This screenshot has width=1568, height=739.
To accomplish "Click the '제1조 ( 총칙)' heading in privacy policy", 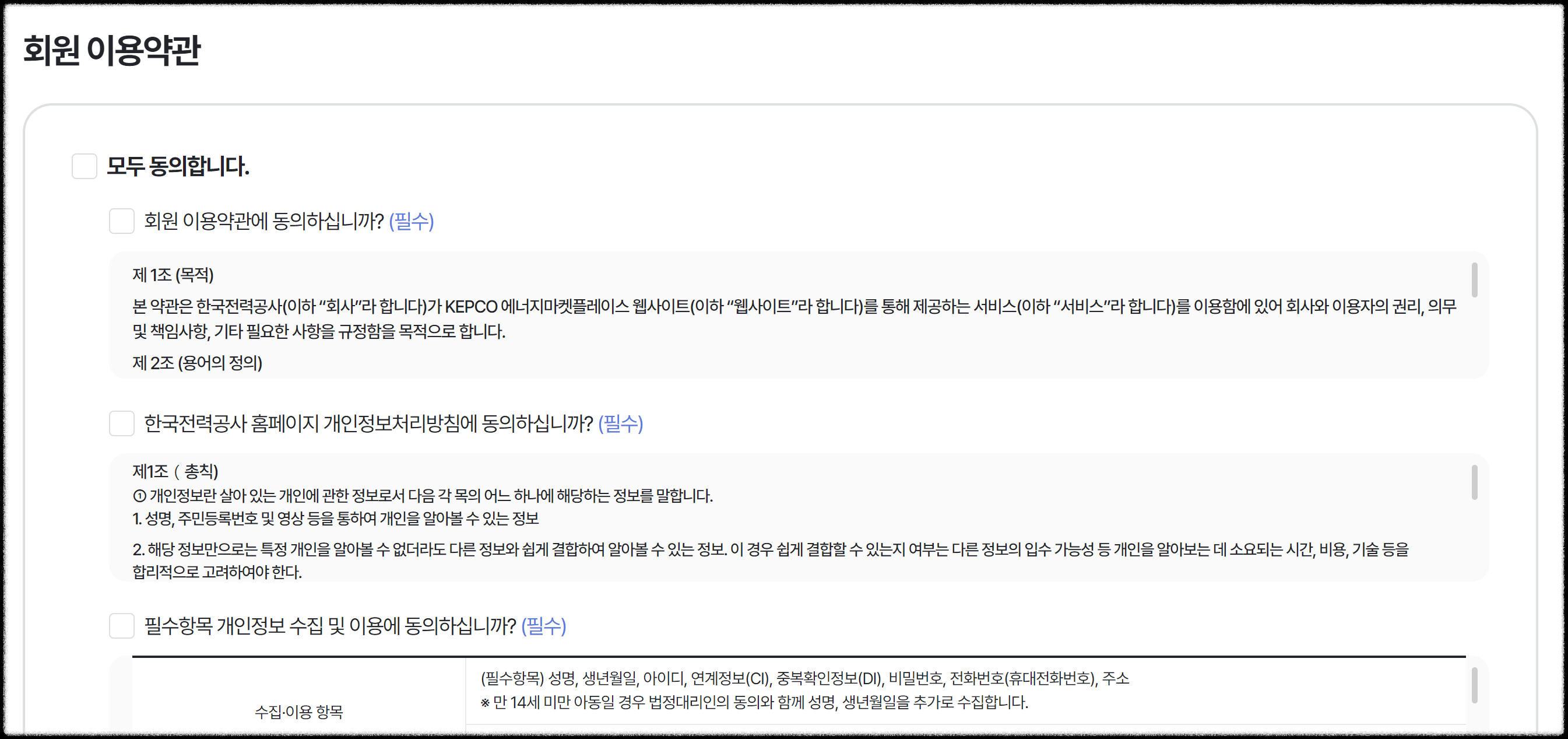I will point(175,471).
